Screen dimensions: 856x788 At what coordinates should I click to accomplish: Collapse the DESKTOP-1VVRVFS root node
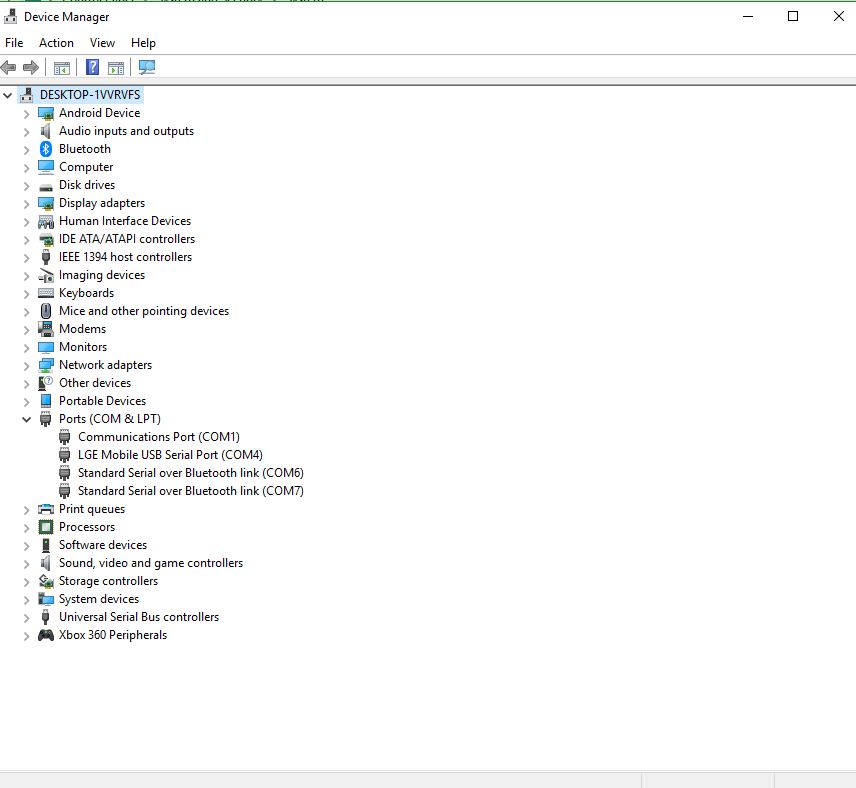(8, 95)
